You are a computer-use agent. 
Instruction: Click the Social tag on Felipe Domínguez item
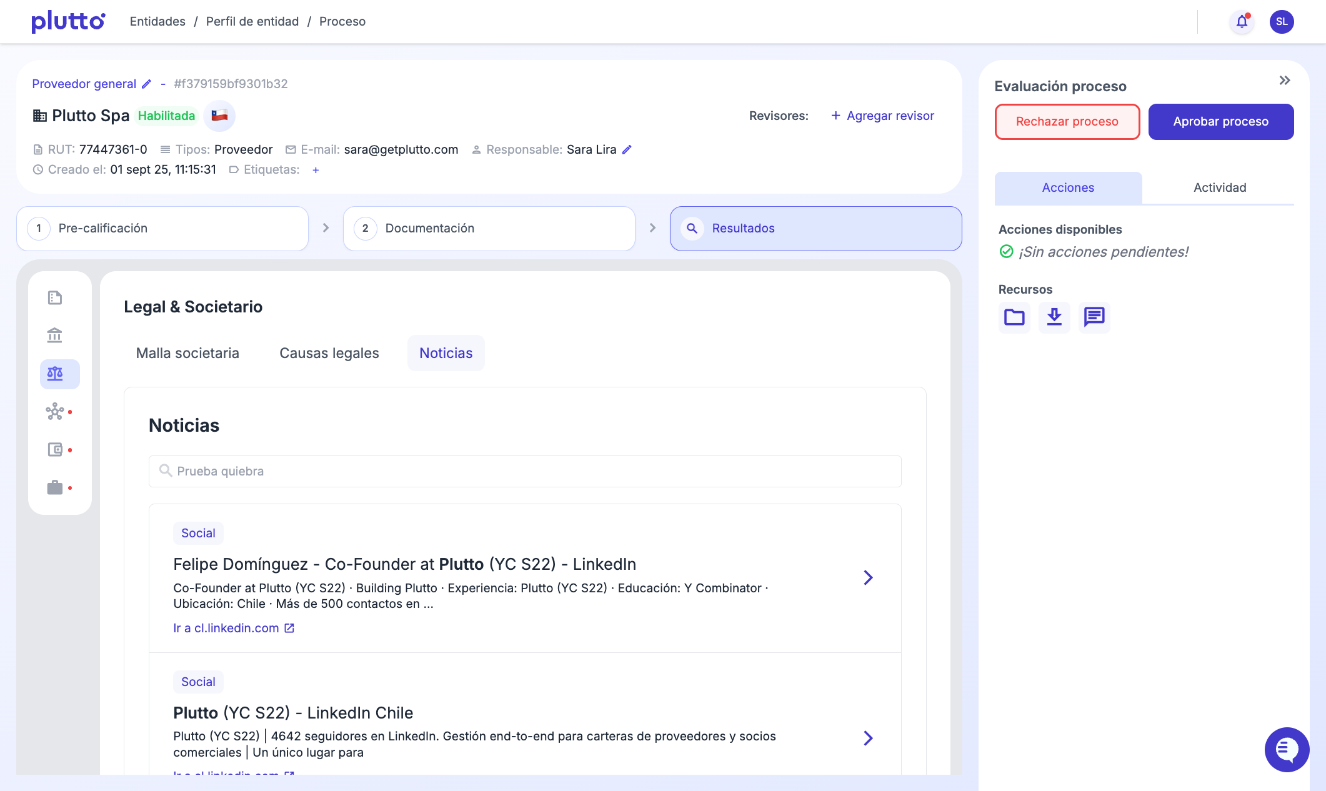(x=198, y=533)
